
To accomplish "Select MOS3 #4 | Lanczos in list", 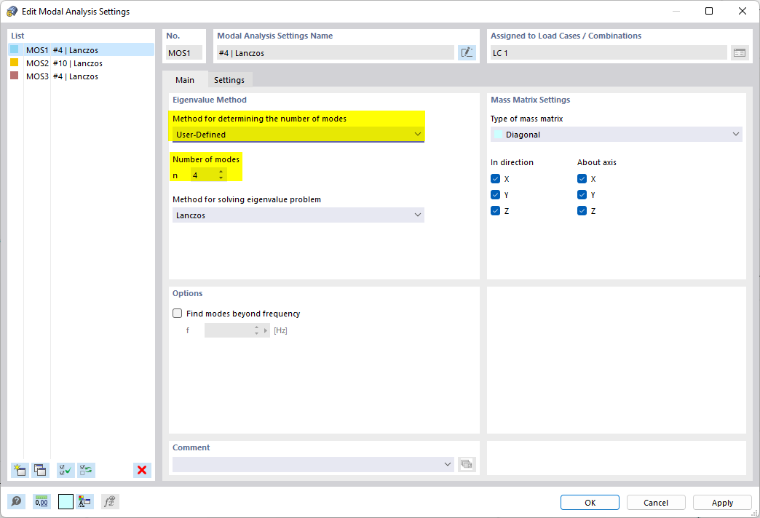I will pos(81,76).
